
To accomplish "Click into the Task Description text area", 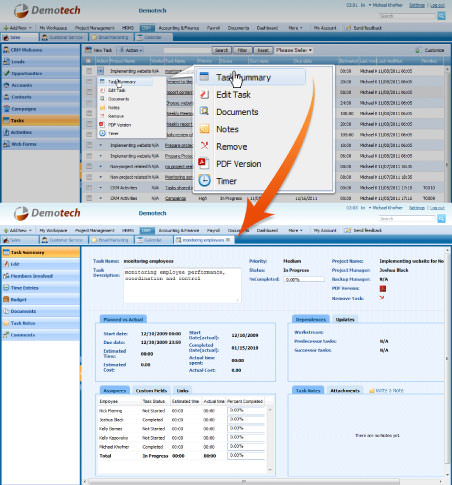I will point(182,286).
